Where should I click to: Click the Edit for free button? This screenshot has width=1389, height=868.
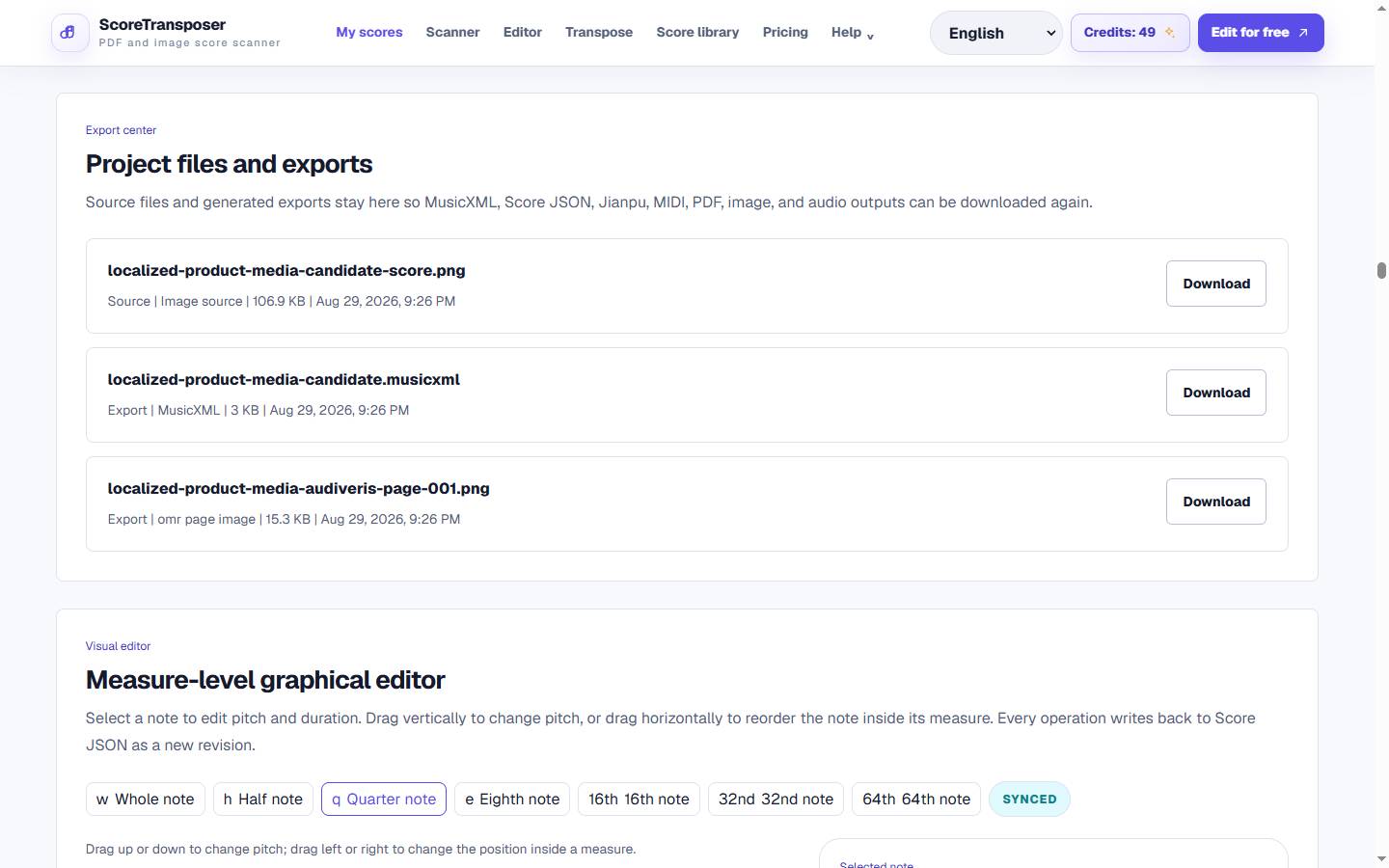pyautogui.click(x=1261, y=33)
